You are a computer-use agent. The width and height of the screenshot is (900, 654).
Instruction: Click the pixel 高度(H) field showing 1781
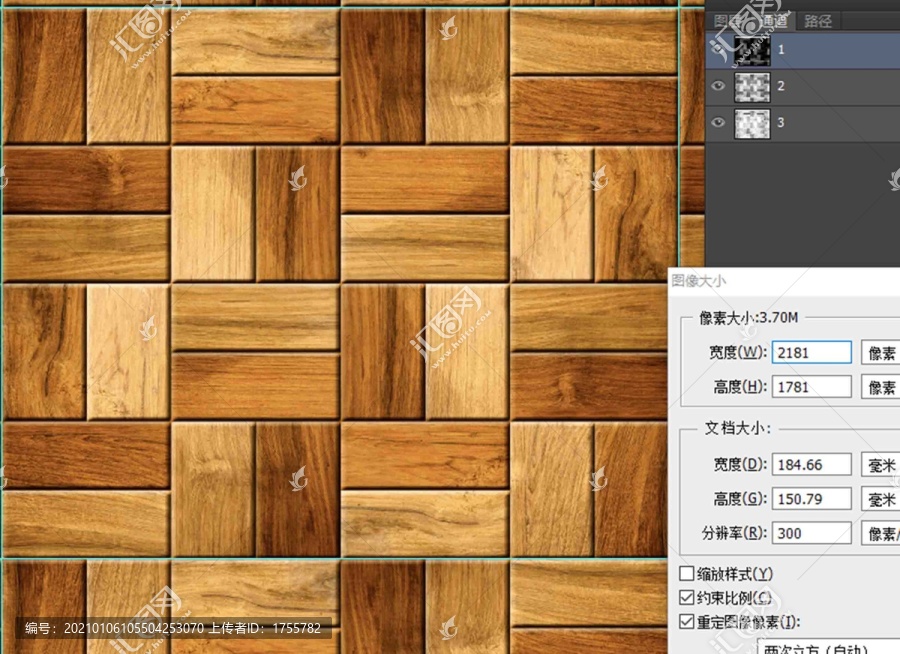(x=812, y=387)
